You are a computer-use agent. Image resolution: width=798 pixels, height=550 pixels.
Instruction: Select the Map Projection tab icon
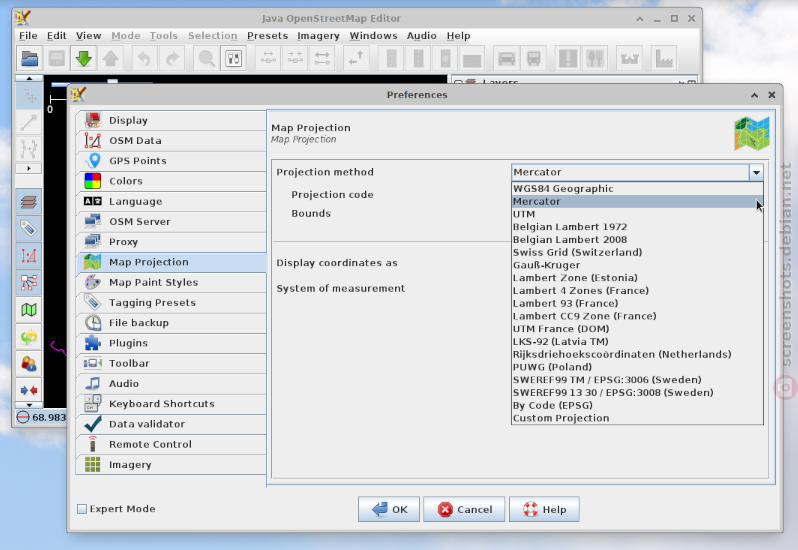pos(93,262)
